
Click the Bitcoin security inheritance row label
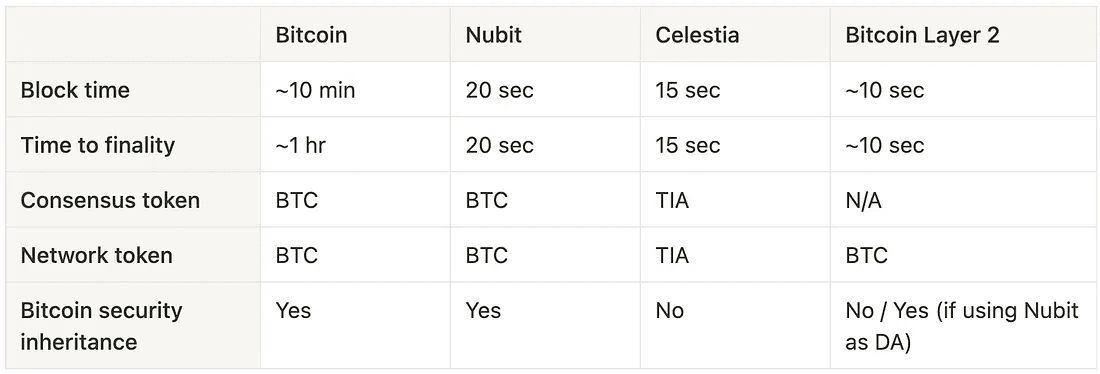tap(101, 326)
